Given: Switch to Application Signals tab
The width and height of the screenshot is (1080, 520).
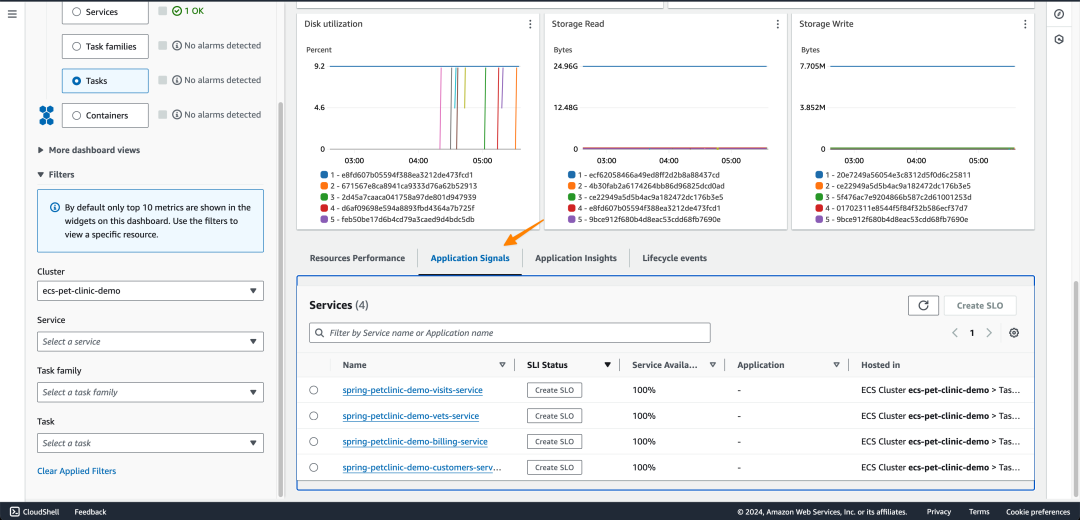Looking at the screenshot, I should point(470,258).
